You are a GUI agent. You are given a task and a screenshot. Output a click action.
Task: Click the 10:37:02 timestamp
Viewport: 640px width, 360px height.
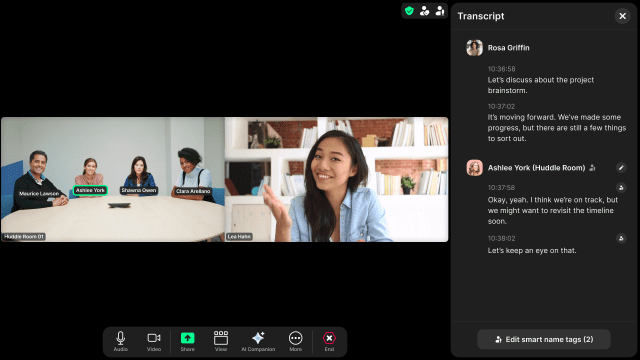501,107
